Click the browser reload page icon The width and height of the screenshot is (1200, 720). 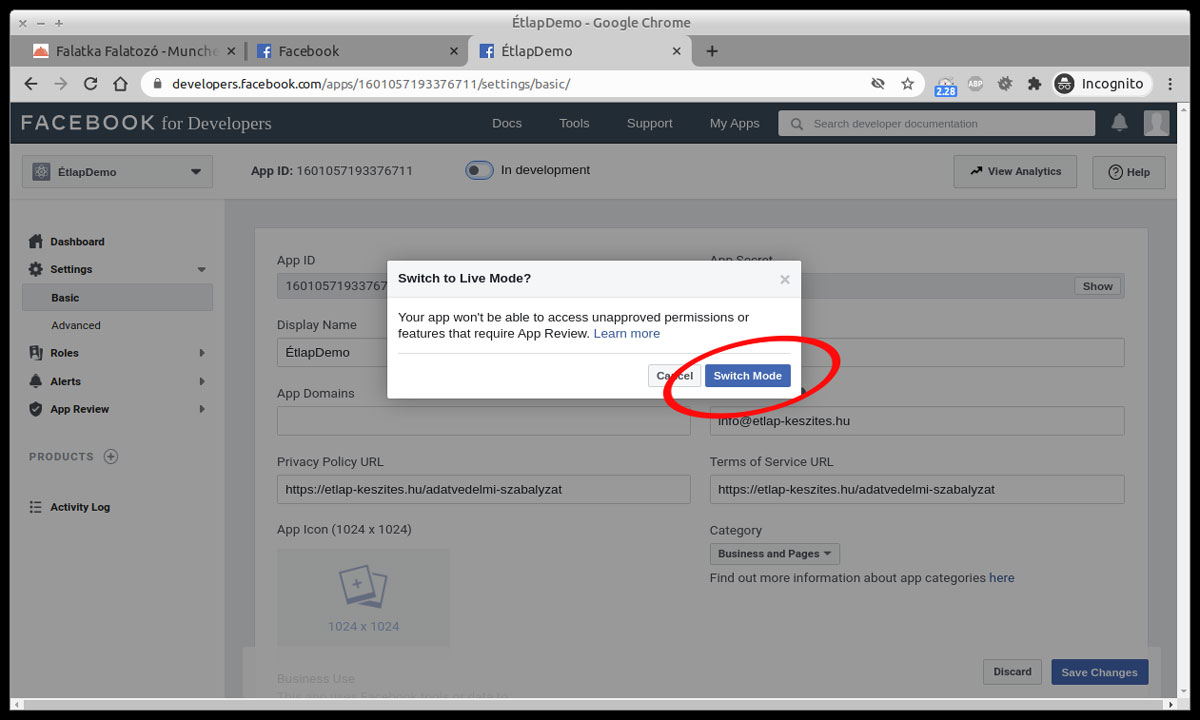90,84
